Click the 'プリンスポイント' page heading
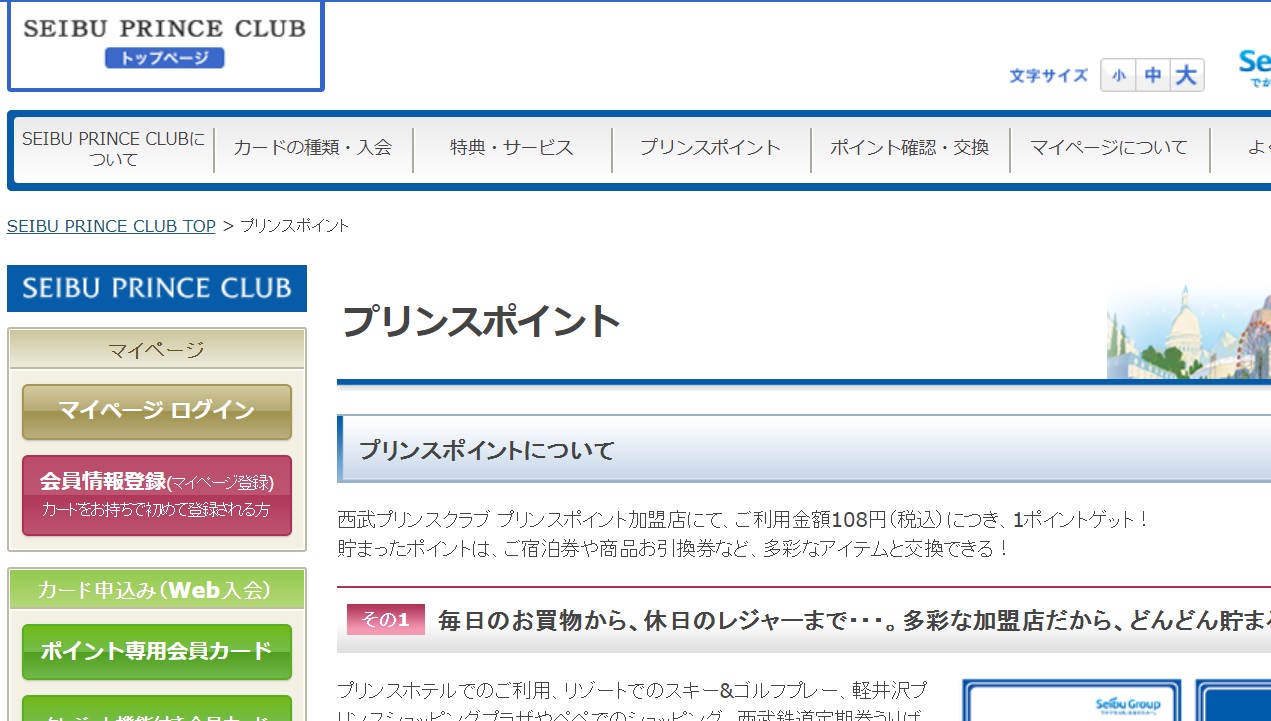 [x=481, y=322]
